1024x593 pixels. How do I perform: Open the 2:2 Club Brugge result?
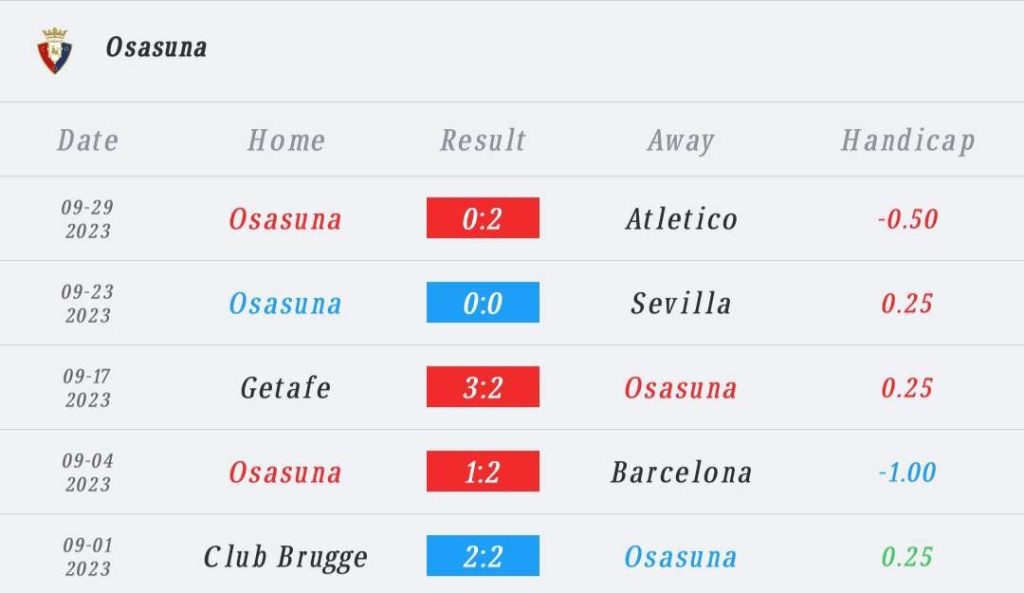click(483, 556)
